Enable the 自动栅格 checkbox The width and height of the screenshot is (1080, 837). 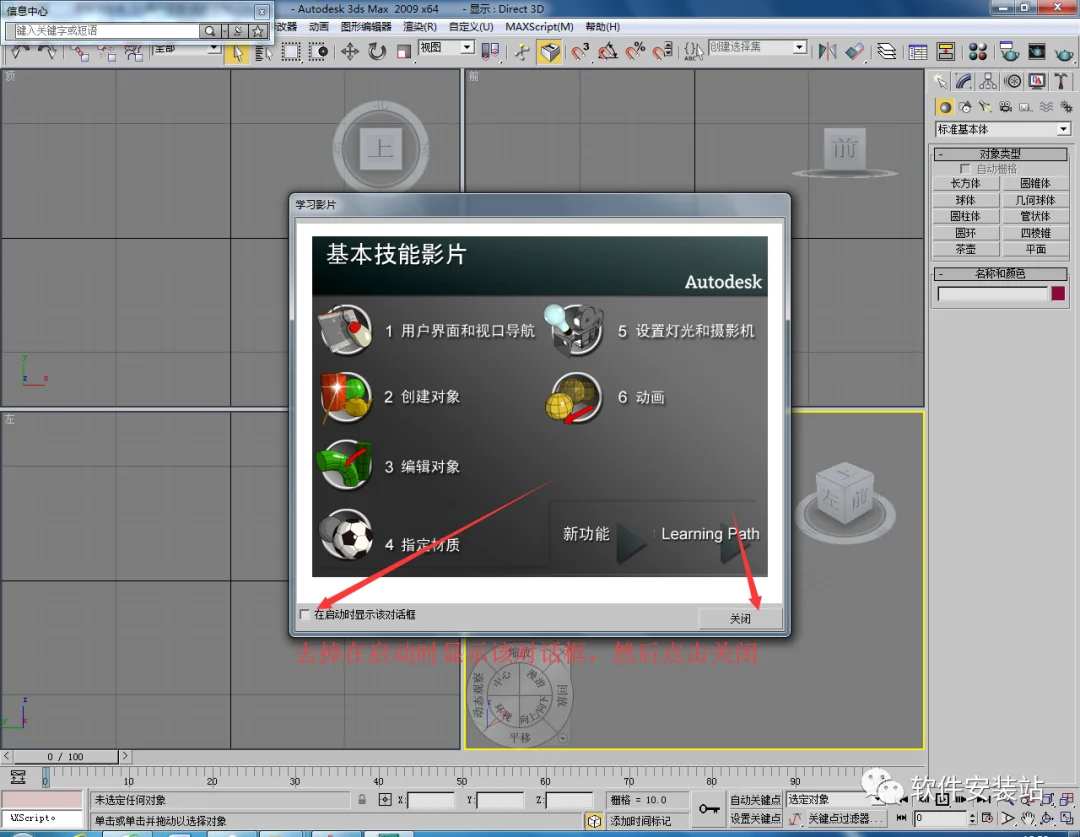(x=965, y=169)
